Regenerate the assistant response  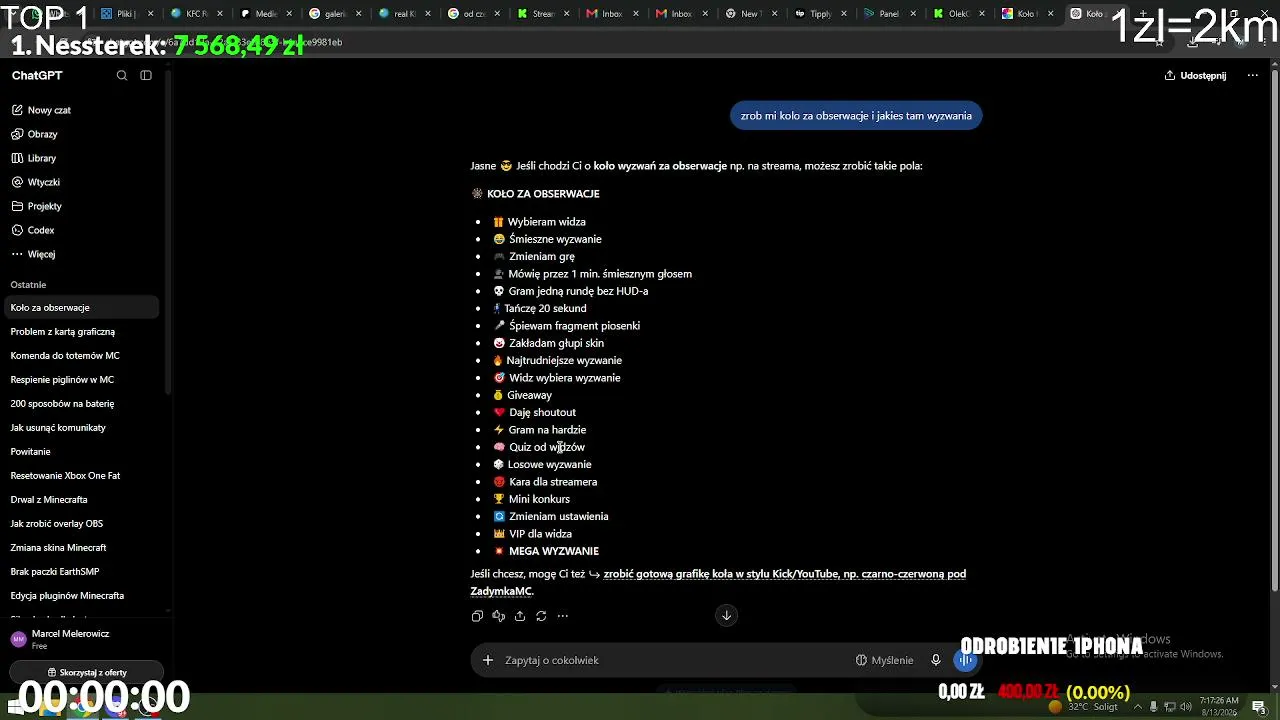[541, 616]
